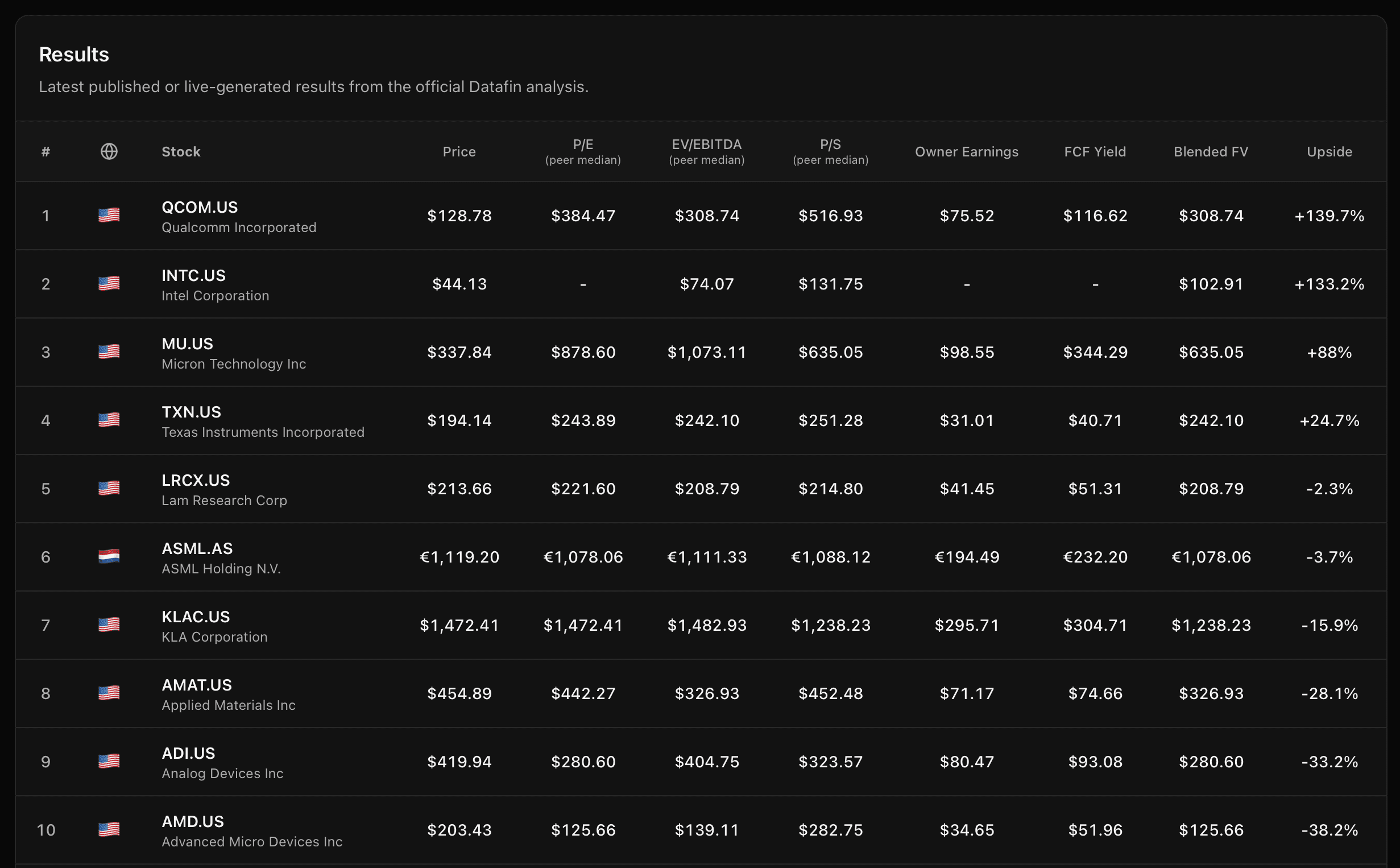Sort by the FCF Yield header
Image resolution: width=1400 pixels, height=868 pixels.
click(x=1095, y=151)
